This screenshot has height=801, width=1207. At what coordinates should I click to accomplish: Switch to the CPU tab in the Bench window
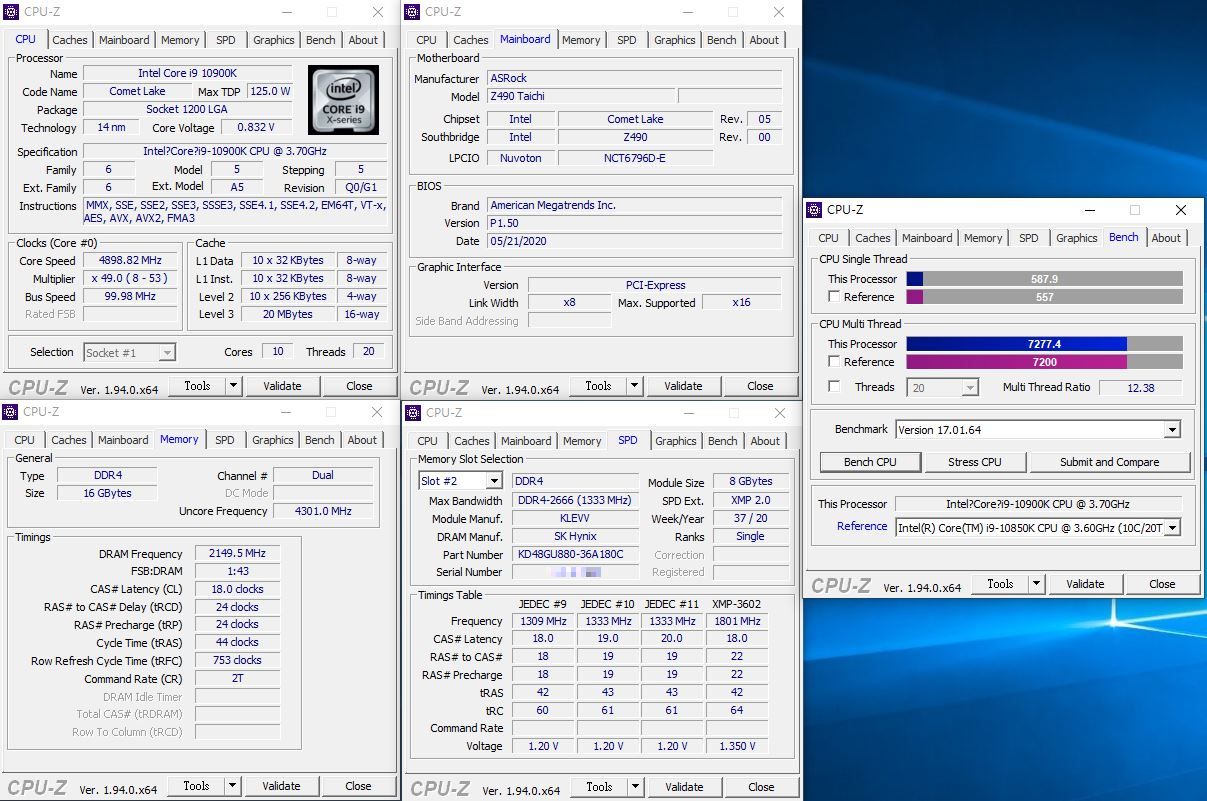[829, 238]
